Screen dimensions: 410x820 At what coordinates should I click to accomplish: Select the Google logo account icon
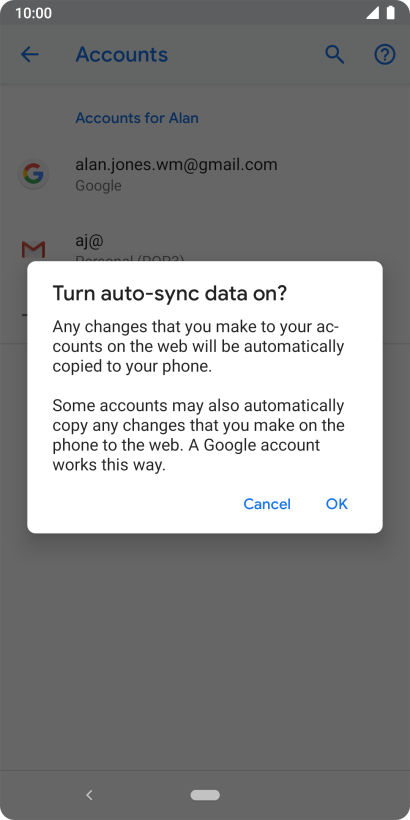[x=33, y=174]
